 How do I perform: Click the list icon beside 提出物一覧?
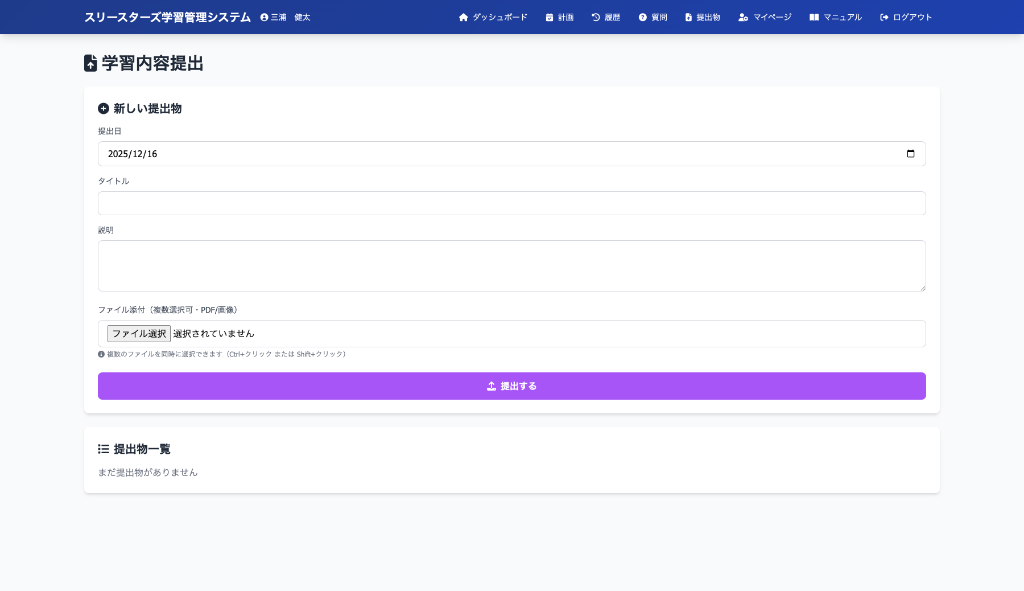coord(103,449)
